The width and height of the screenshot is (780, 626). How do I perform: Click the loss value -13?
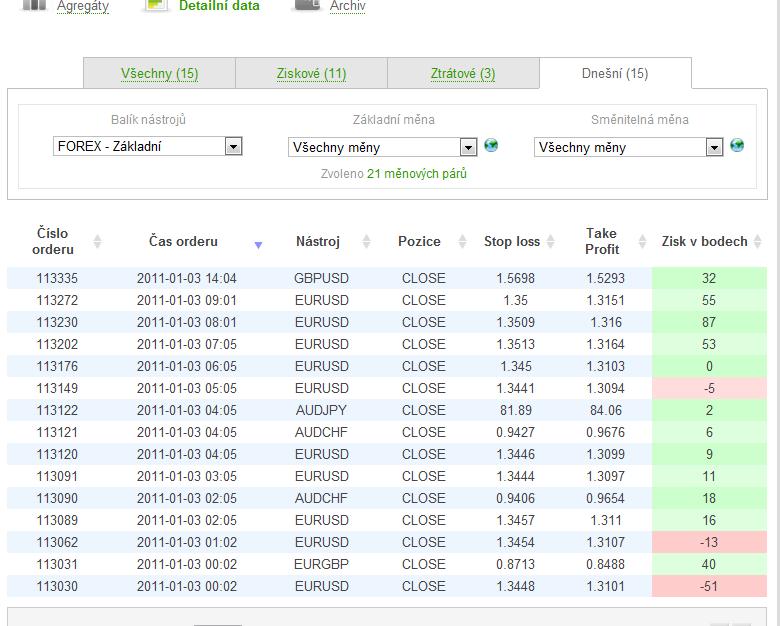point(709,542)
